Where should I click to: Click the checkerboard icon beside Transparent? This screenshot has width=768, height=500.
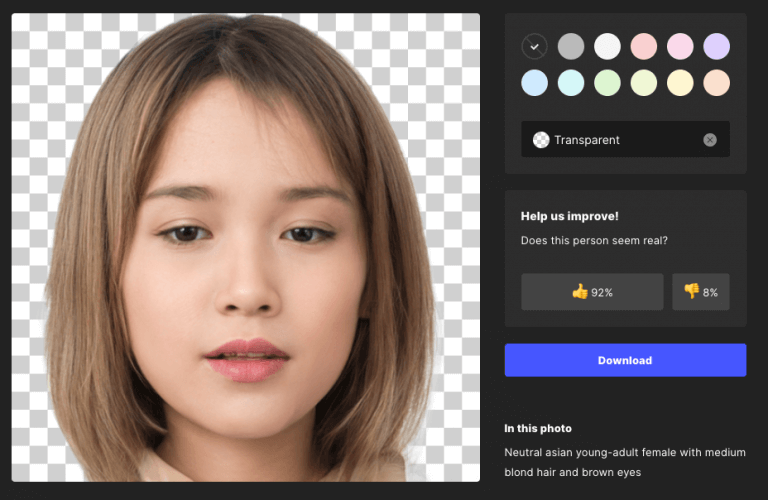541,140
